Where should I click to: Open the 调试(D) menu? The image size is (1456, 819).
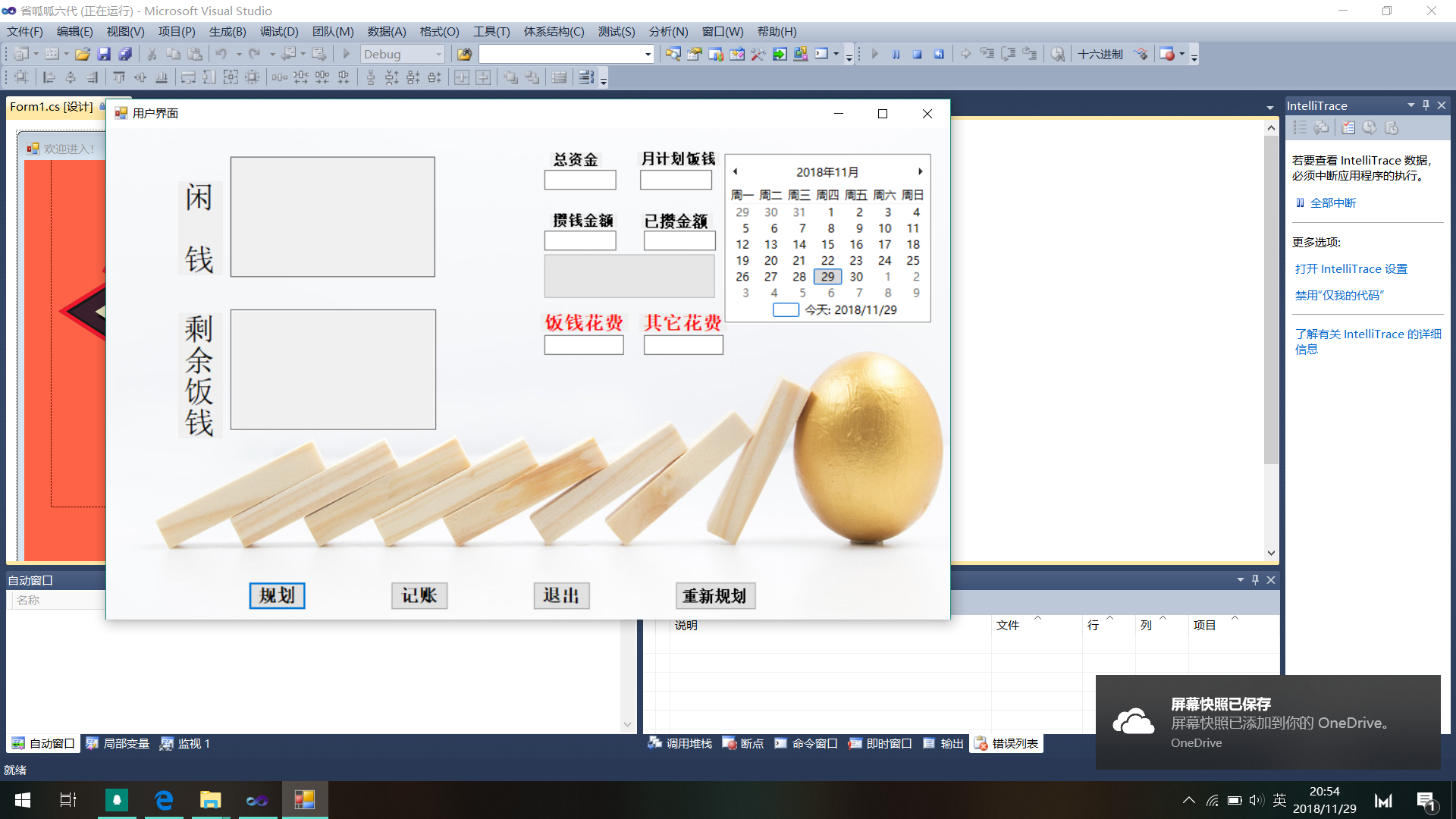(x=278, y=31)
